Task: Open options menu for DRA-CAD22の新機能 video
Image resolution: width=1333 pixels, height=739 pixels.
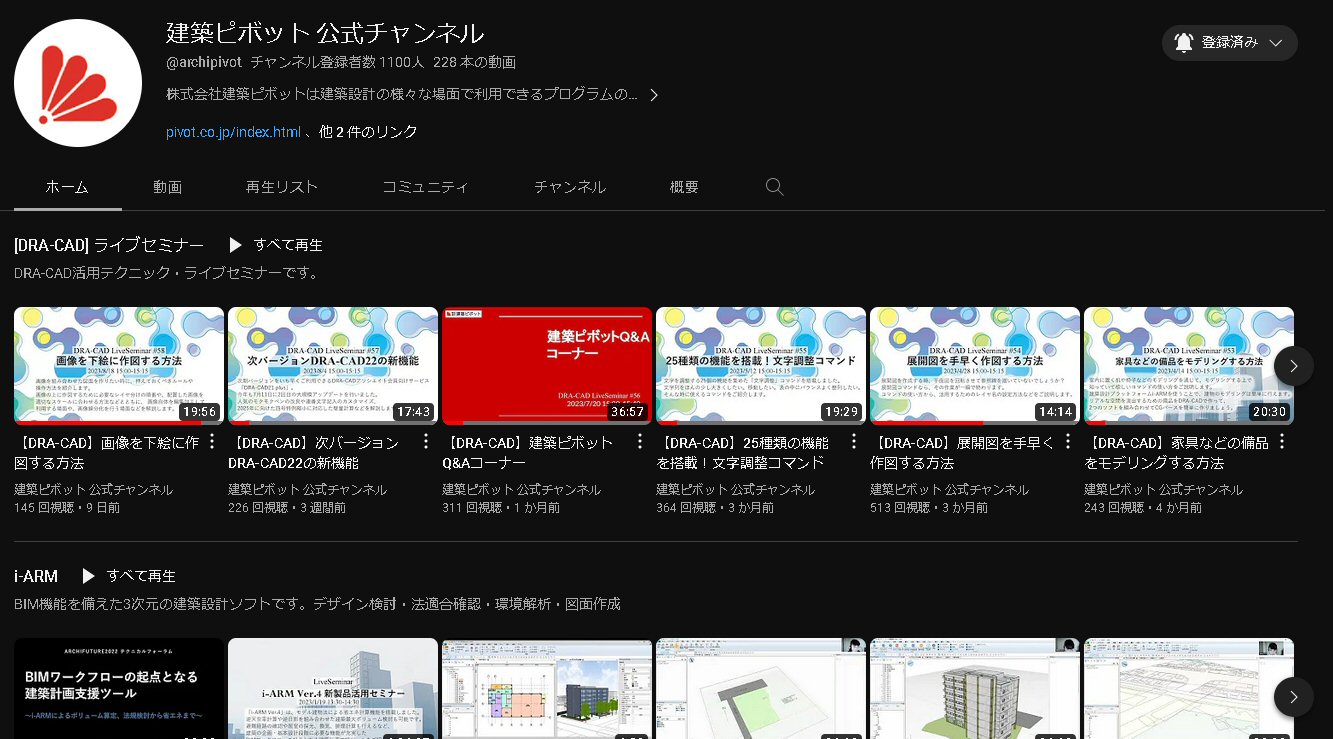Action: tap(426, 442)
